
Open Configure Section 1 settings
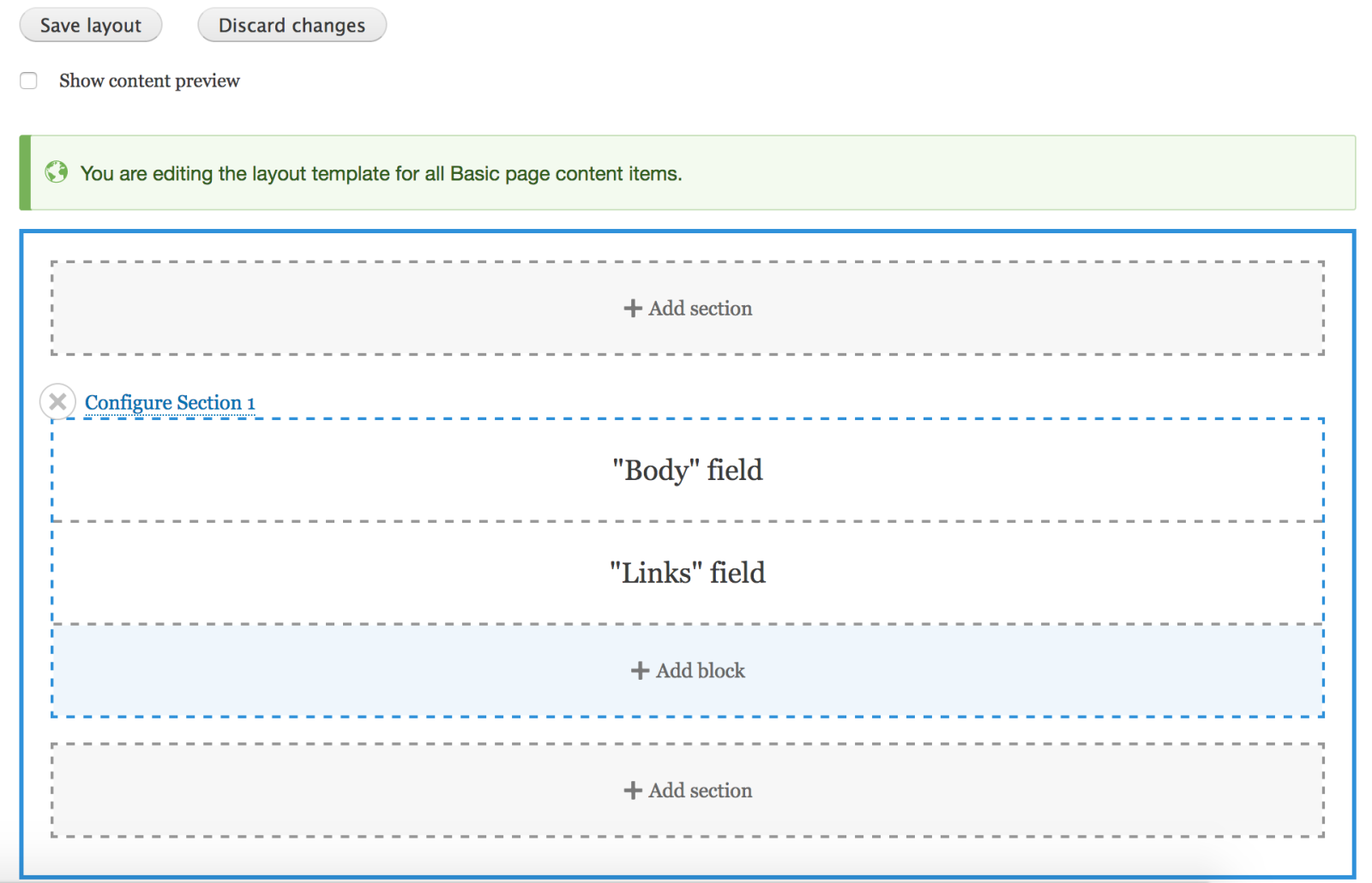[x=169, y=402]
